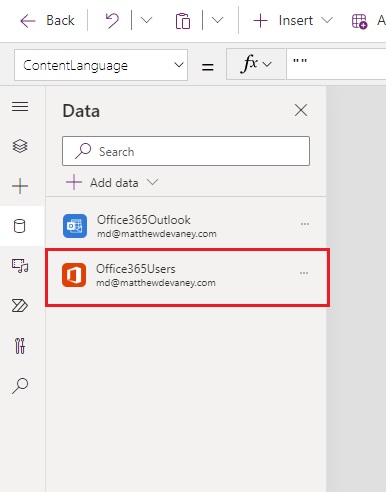Screen dimensions: 386x492
Task: Click the Insert plus icon in sidebar
Action: (20, 186)
